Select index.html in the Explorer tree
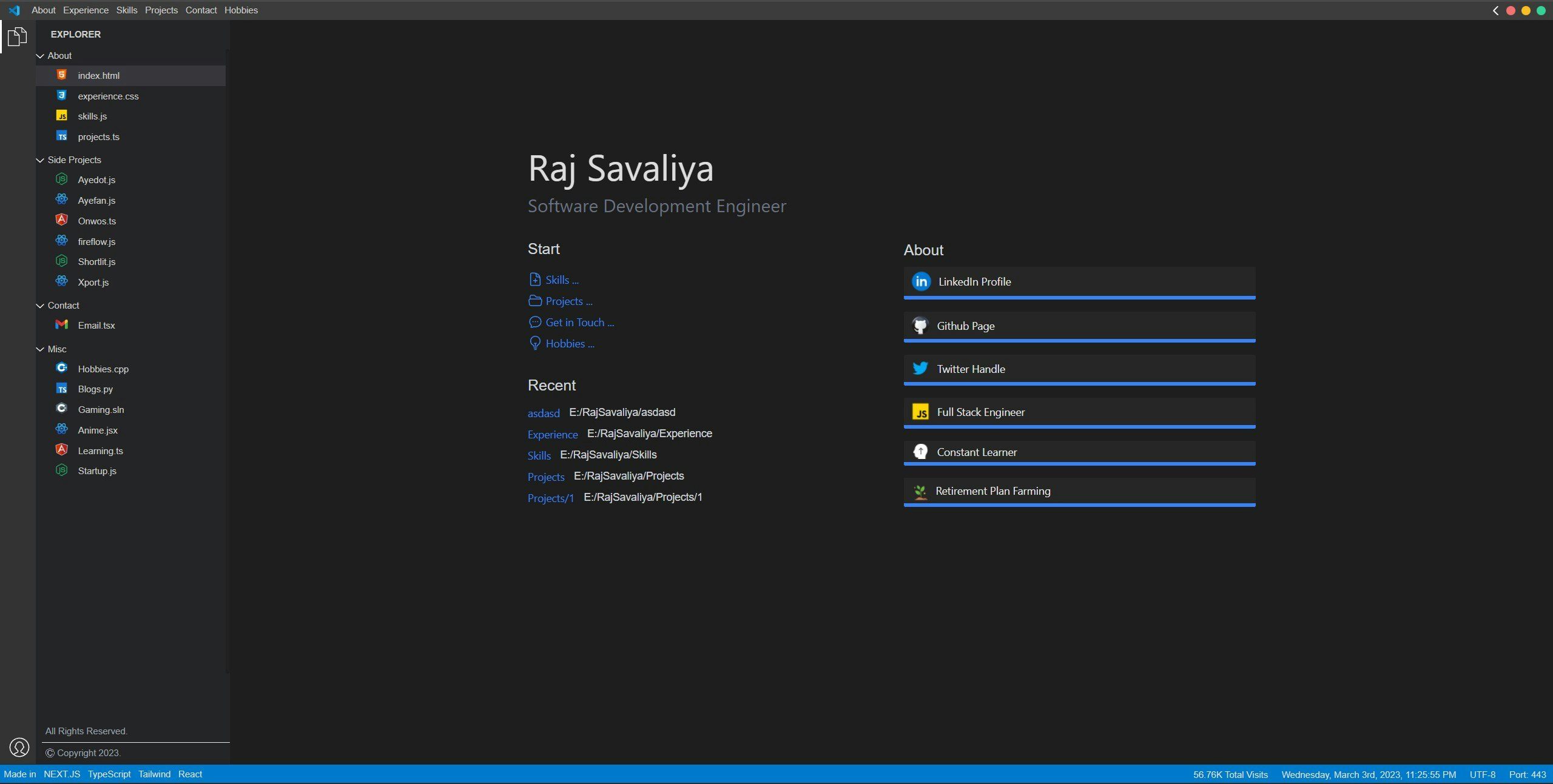The image size is (1553, 784). pyautogui.click(x=130, y=76)
